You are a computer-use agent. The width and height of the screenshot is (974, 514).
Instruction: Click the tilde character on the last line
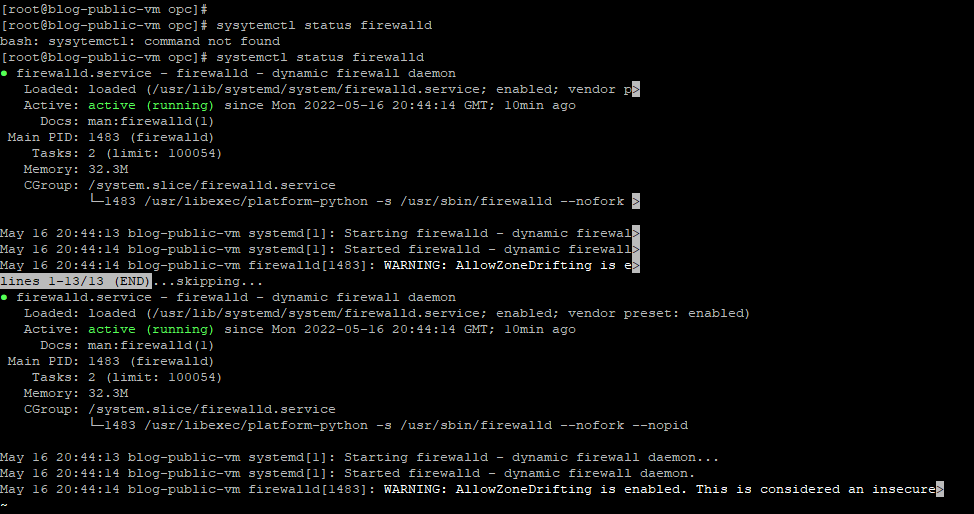tap(4, 505)
